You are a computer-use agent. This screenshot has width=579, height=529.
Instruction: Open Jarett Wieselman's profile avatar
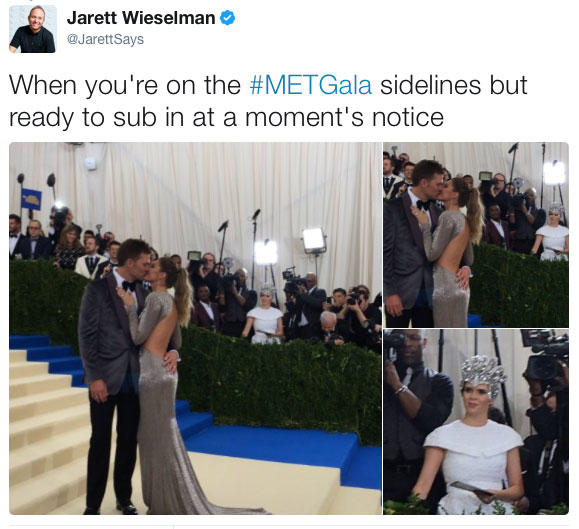coord(33,29)
